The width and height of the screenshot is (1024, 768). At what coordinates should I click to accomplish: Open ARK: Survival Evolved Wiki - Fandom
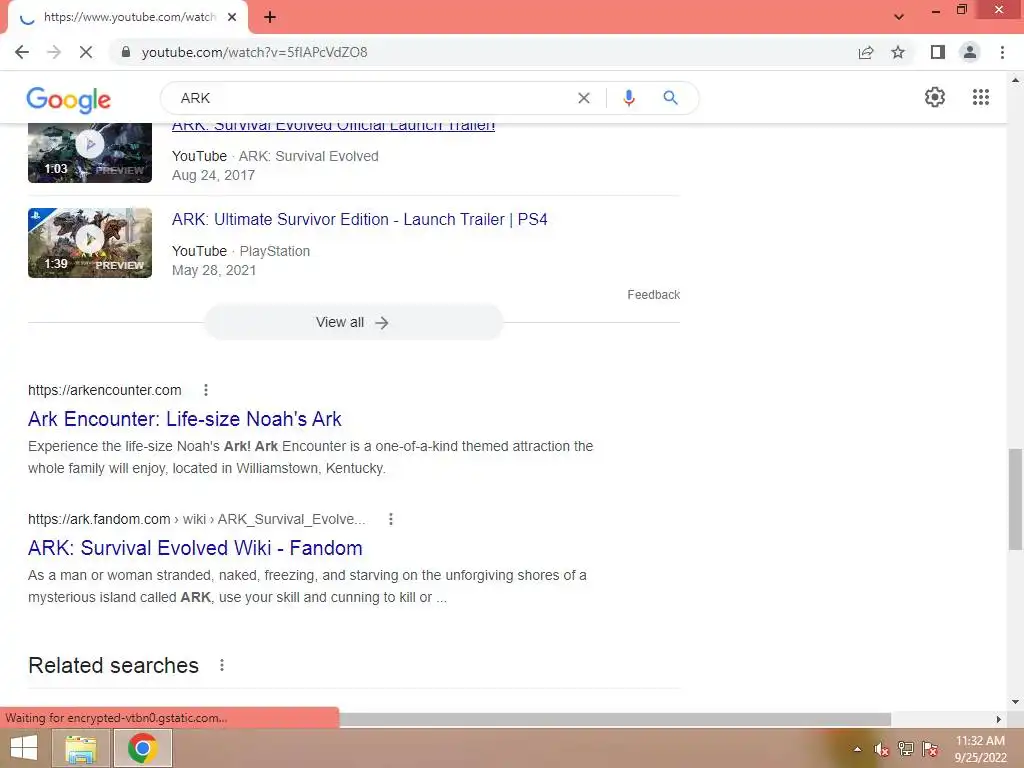tap(195, 548)
